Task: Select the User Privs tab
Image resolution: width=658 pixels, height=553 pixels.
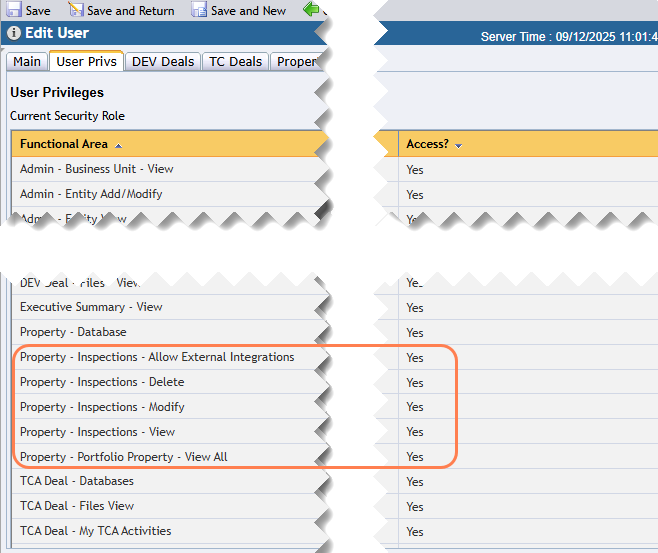Action: [87, 62]
